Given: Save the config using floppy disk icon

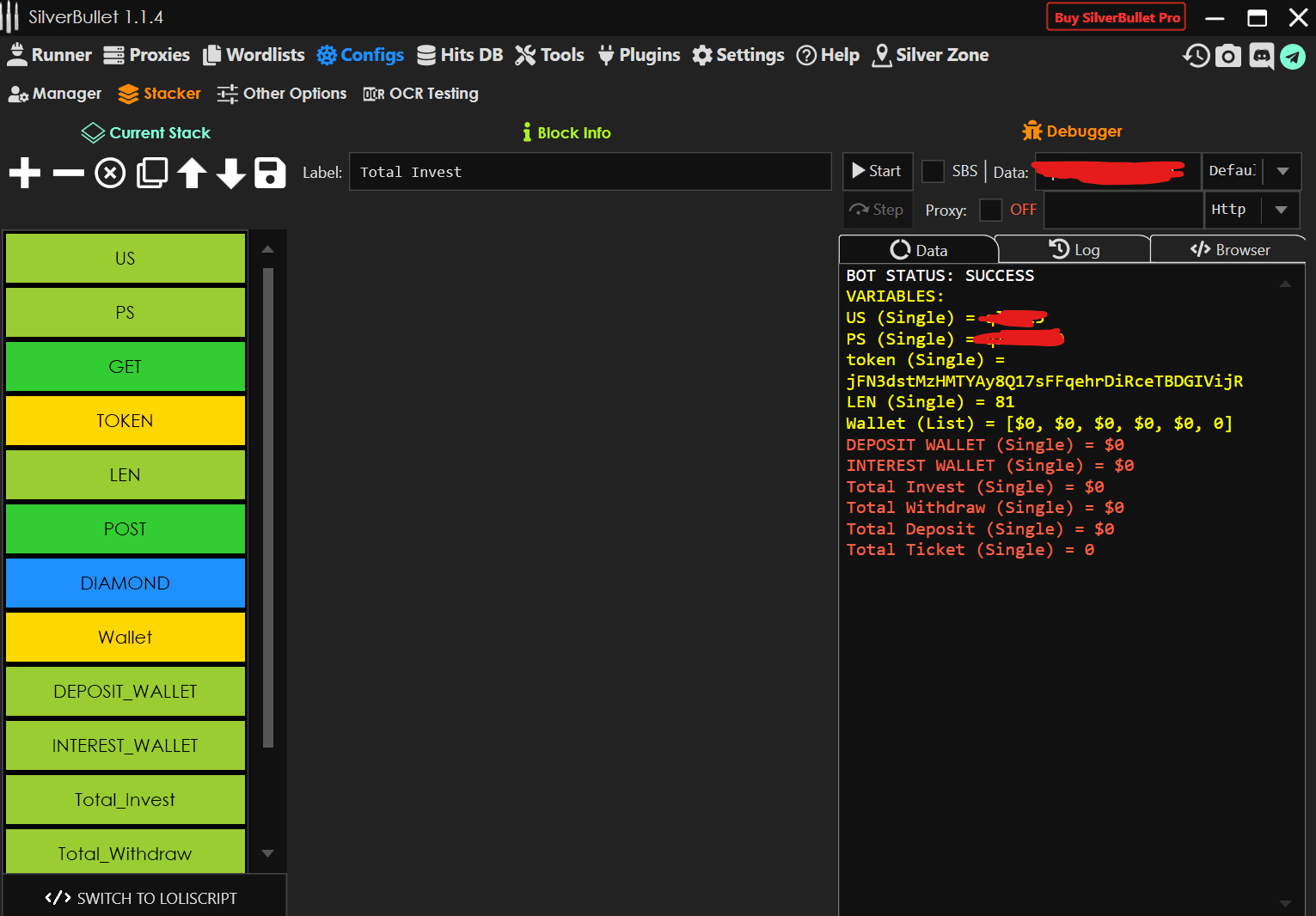Looking at the screenshot, I should pos(270,173).
